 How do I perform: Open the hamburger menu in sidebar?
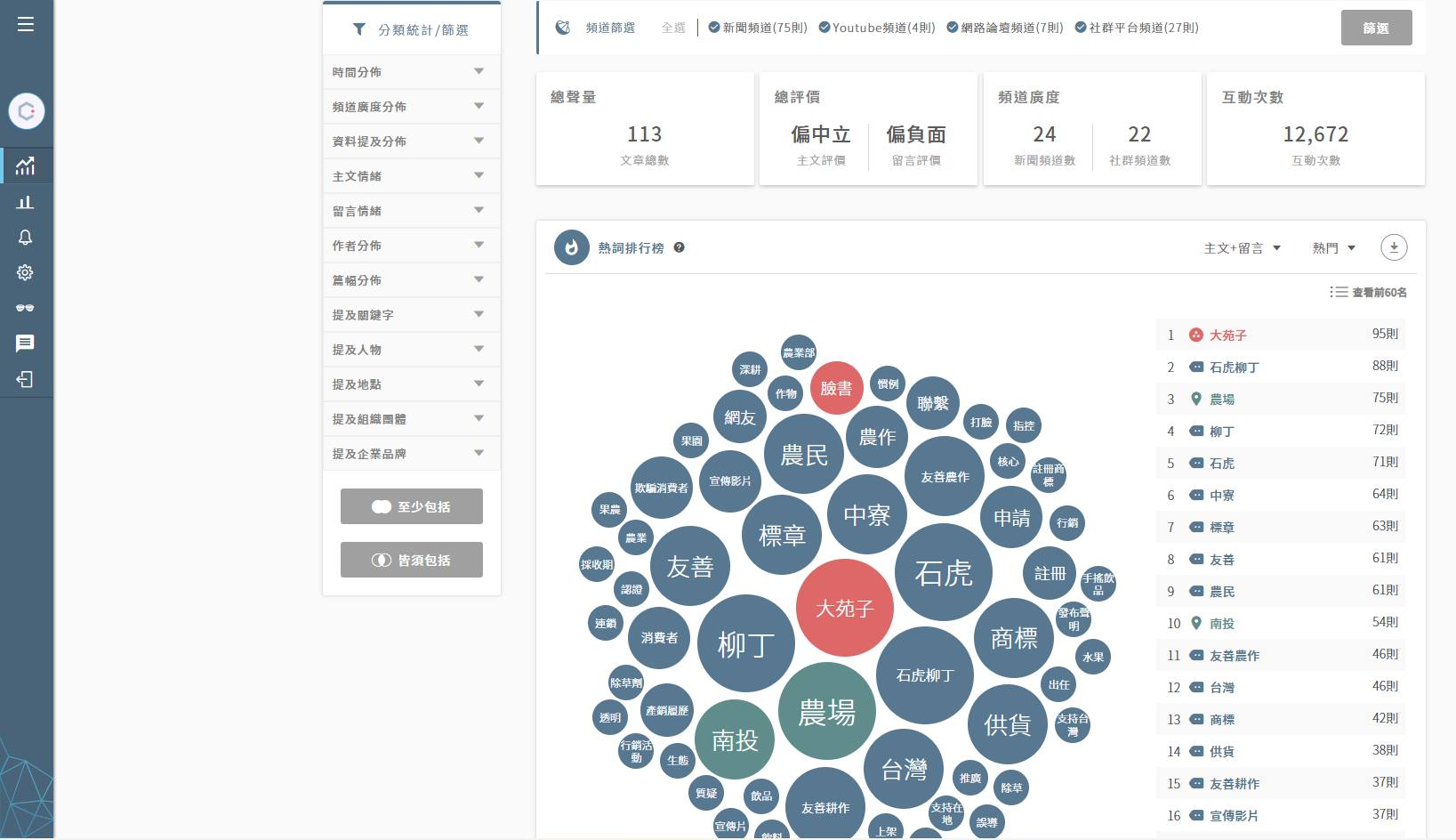click(26, 24)
